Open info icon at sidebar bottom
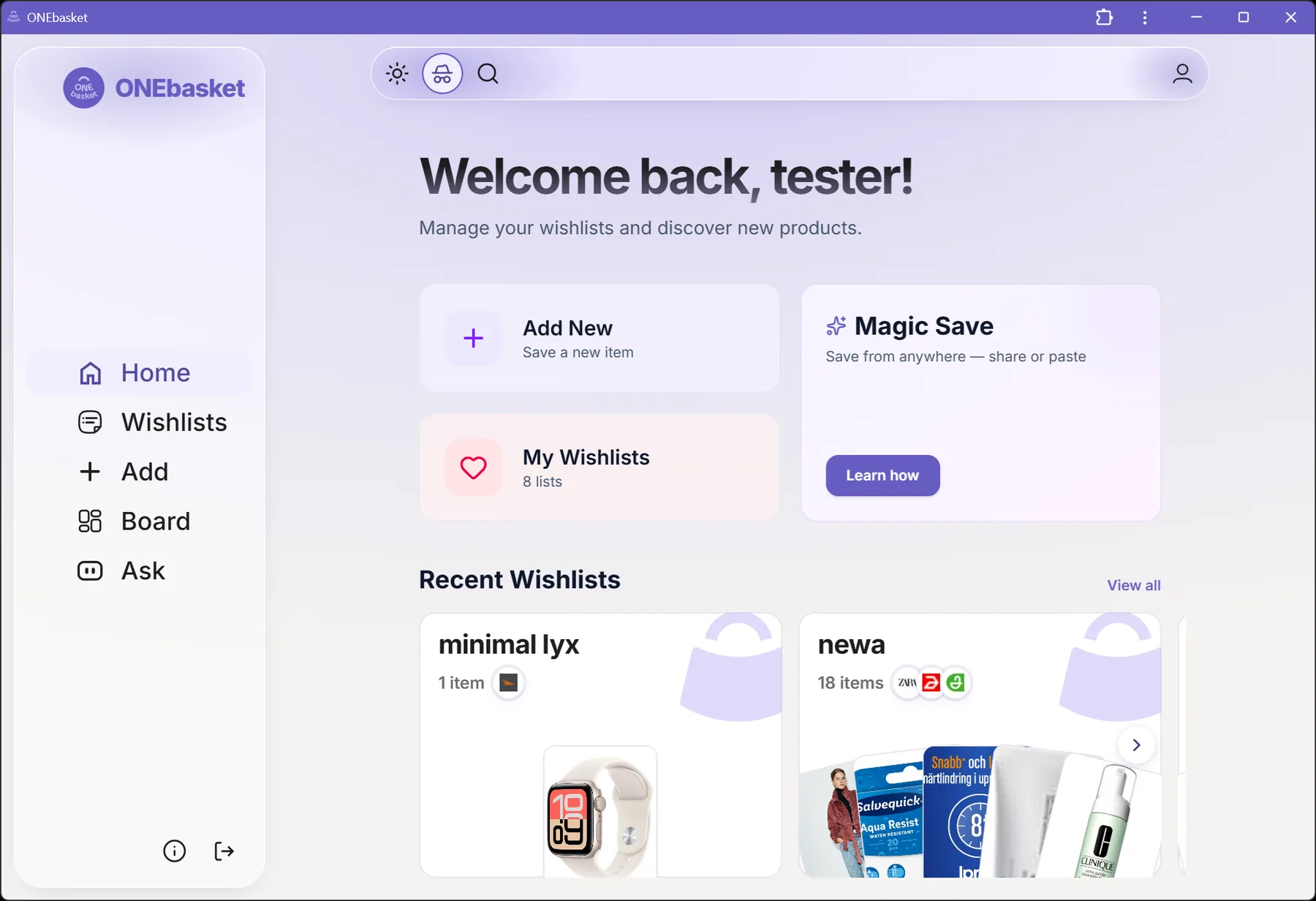The height and width of the screenshot is (901, 1316). coord(174,851)
